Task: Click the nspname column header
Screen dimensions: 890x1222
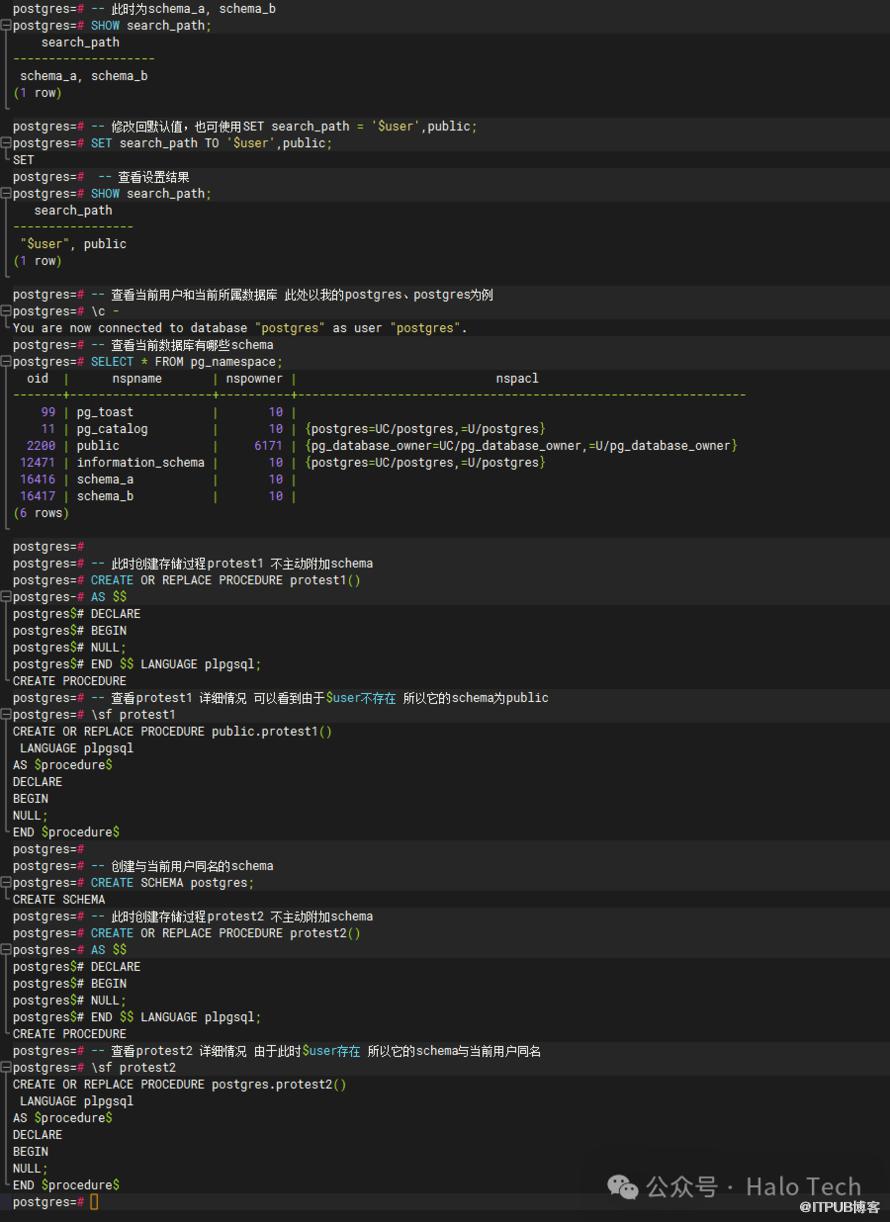Action: coord(137,379)
